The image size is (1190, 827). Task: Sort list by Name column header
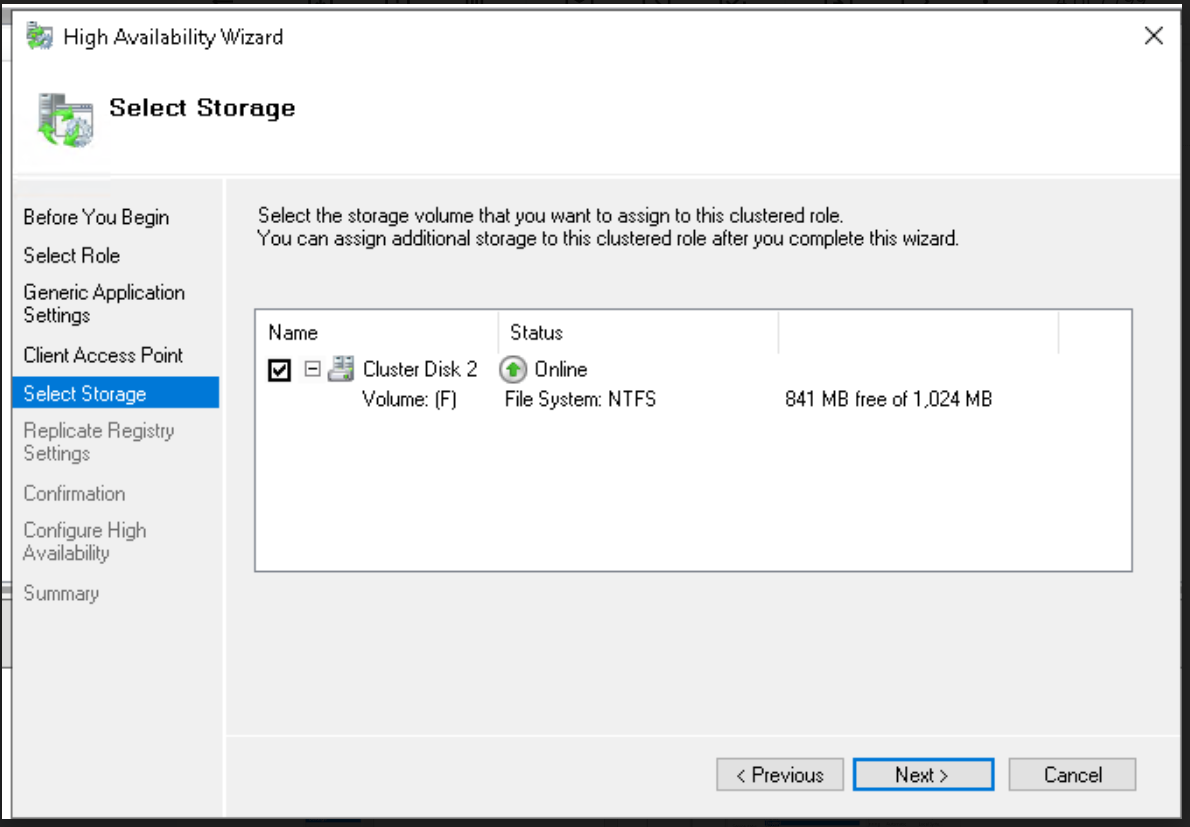293,333
